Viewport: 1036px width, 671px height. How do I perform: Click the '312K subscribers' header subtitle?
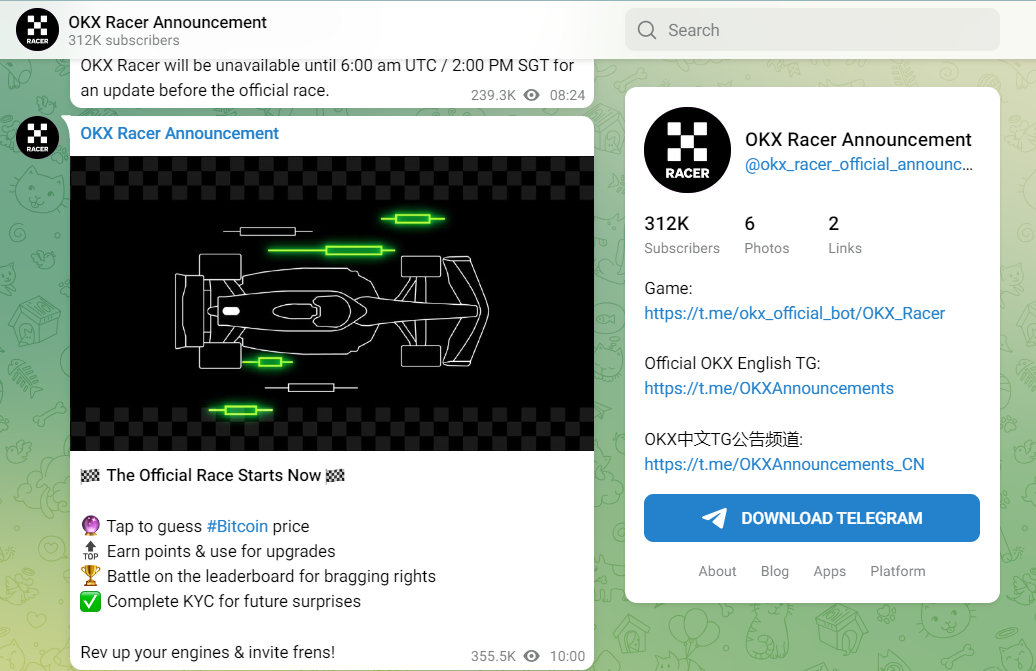(124, 40)
